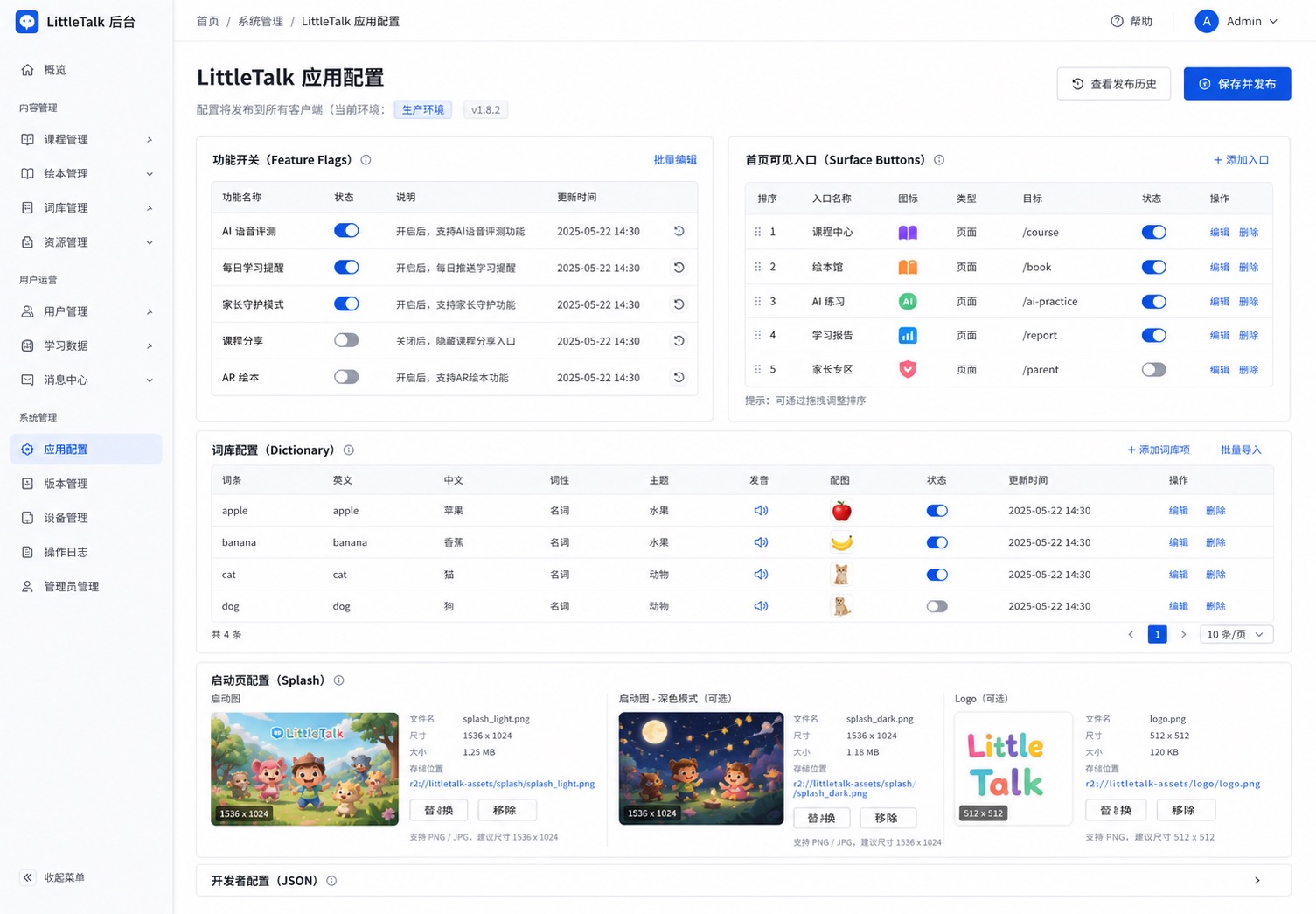Open 帮助 help icon in header
The width and height of the screenshot is (1316, 914).
click(1117, 21)
